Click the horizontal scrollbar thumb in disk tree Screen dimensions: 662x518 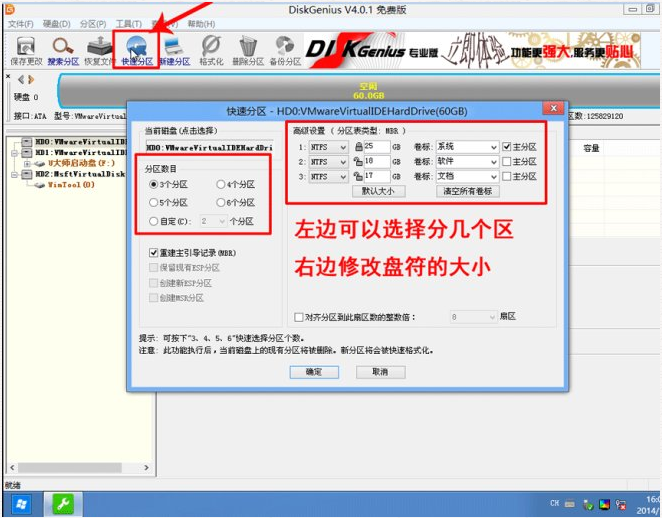tap(70, 468)
